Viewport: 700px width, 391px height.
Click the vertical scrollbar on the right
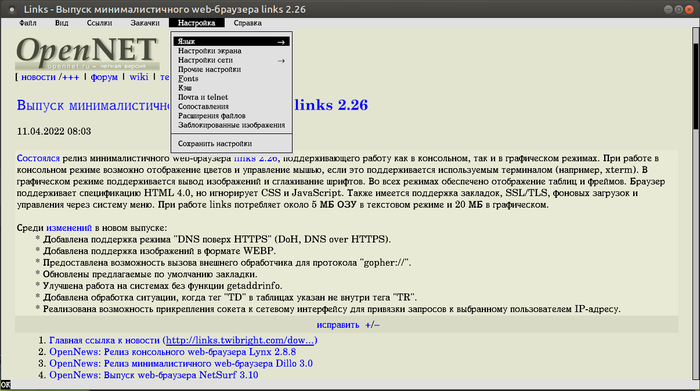(696, 203)
